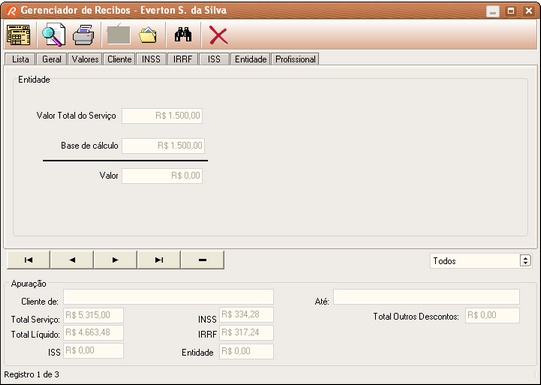
Task: Go to next record button
Action: [x=116, y=260]
